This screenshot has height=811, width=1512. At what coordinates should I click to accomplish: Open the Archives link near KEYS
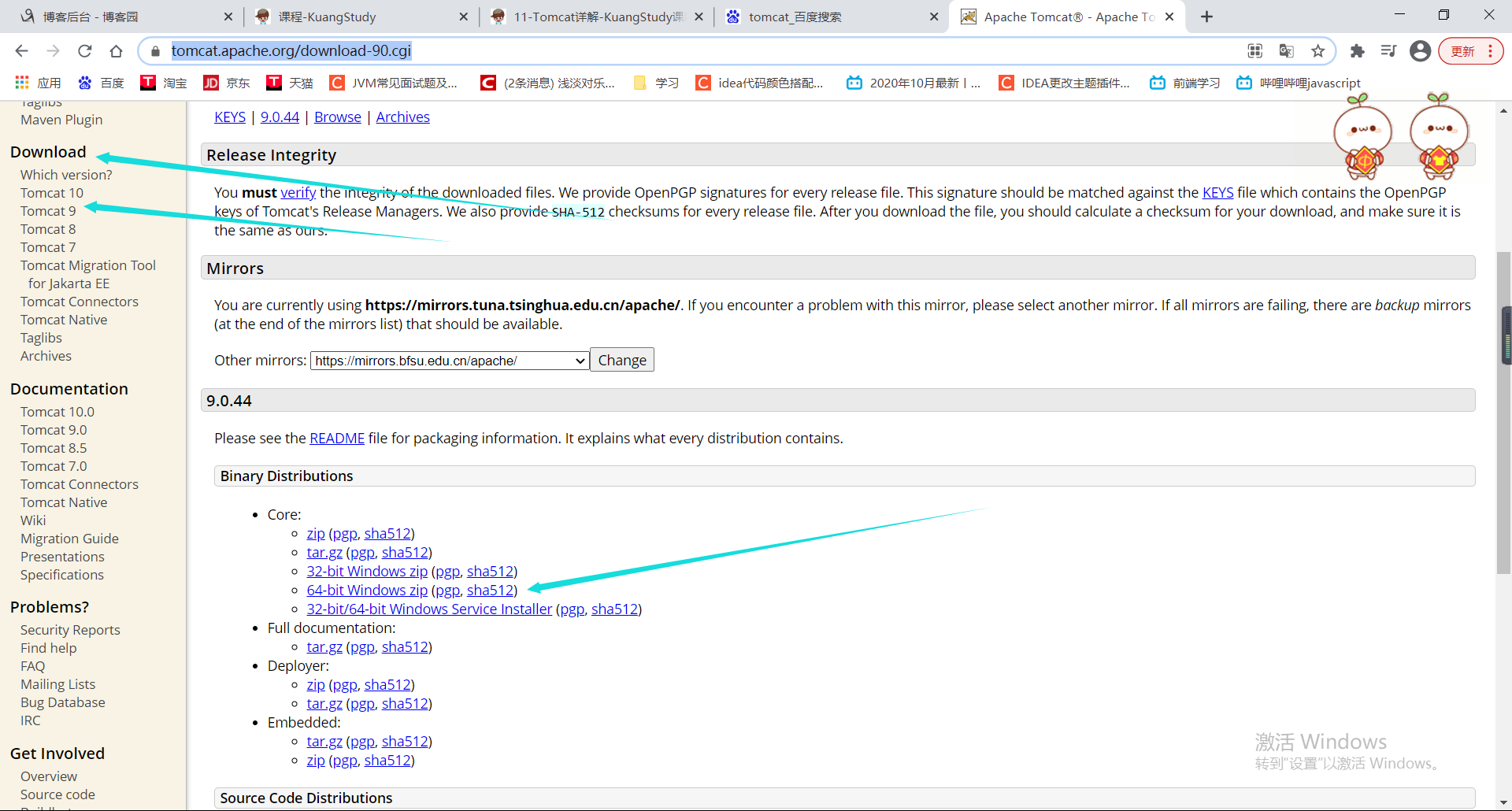coord(403,117)
